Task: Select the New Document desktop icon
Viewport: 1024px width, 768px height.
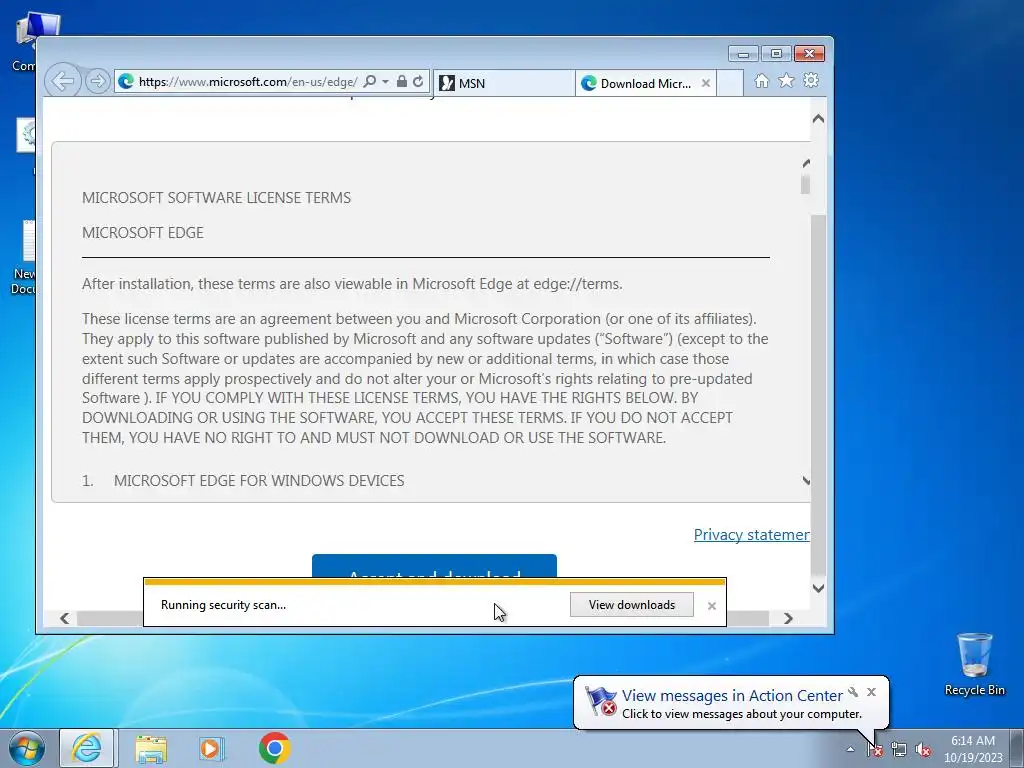Action: [x=25, y=258]
